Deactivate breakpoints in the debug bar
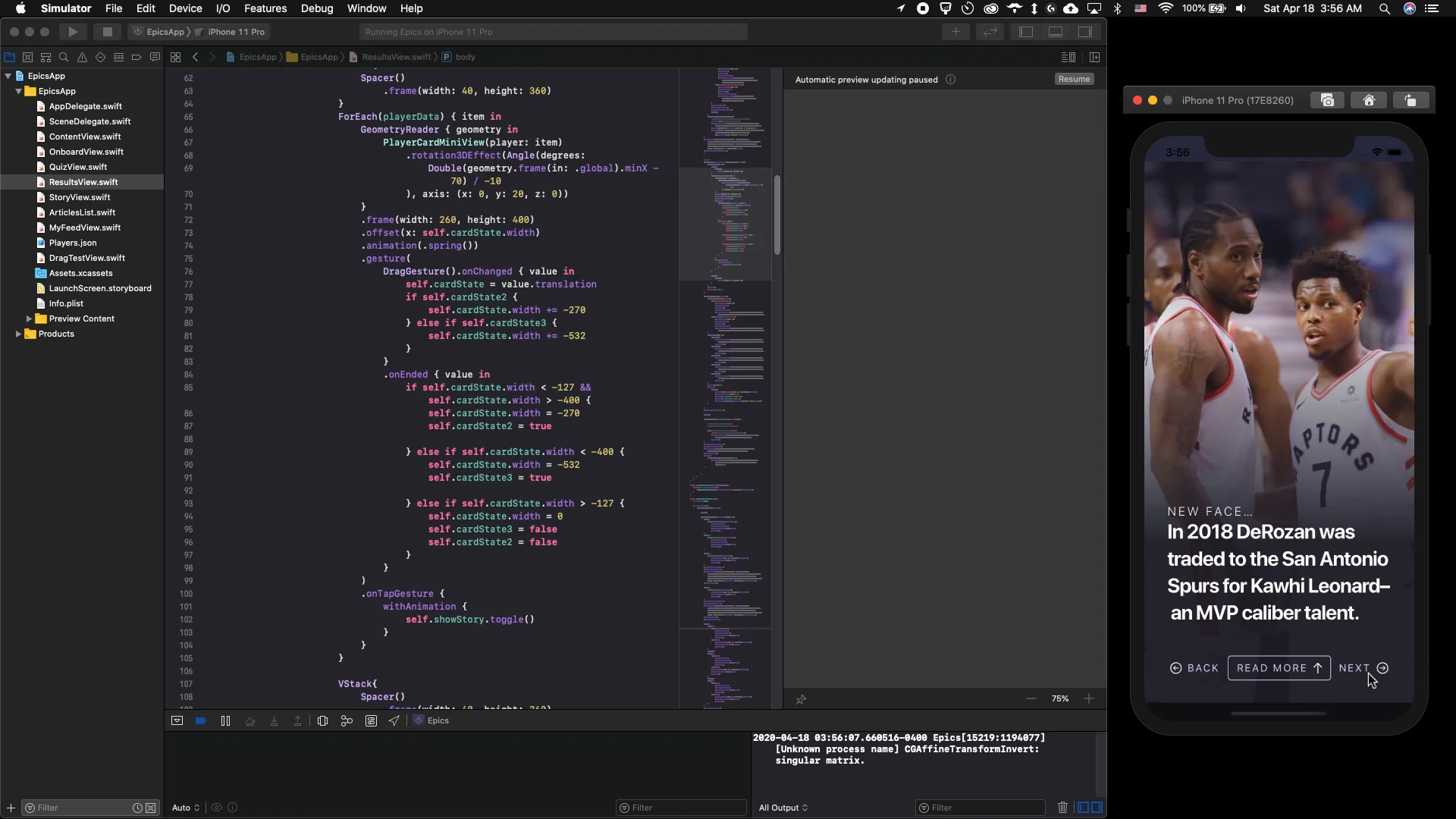1456x819 pixels. pyautogui.click(x=201, y=720)
